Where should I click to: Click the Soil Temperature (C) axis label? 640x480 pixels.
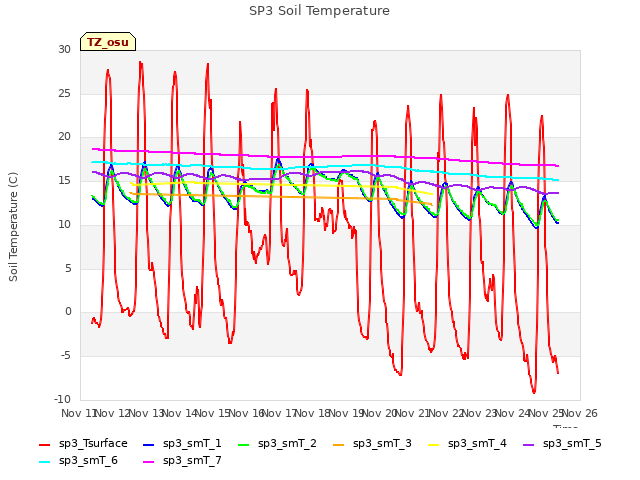point(13,227)
